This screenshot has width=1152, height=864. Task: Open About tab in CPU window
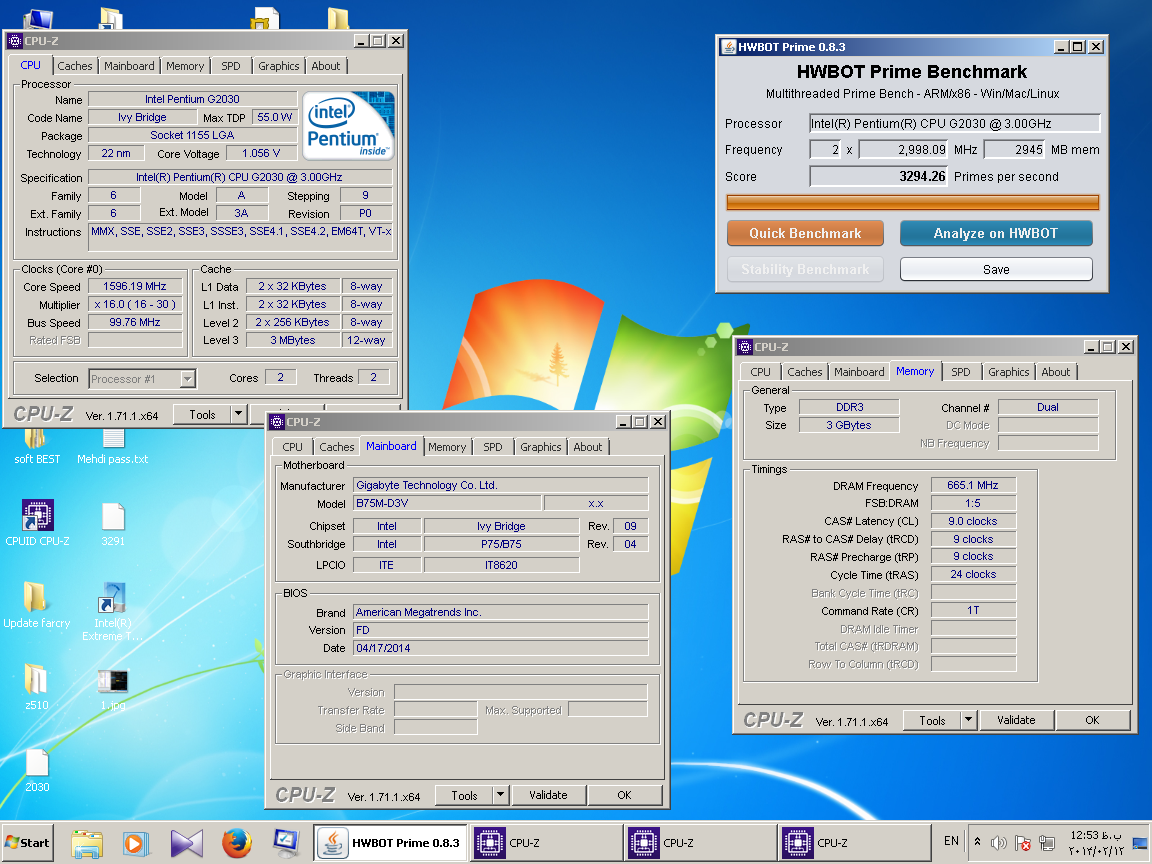pos(325,66)
